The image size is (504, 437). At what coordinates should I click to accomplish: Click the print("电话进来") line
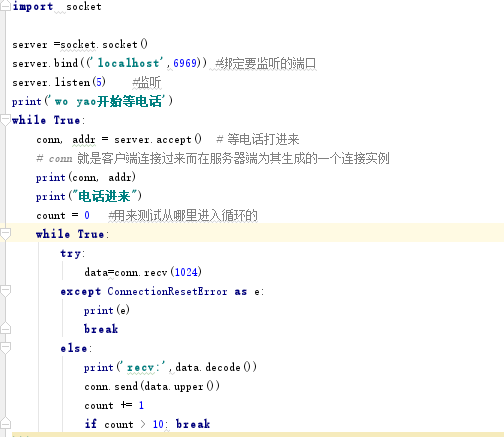tap(89, 196)
